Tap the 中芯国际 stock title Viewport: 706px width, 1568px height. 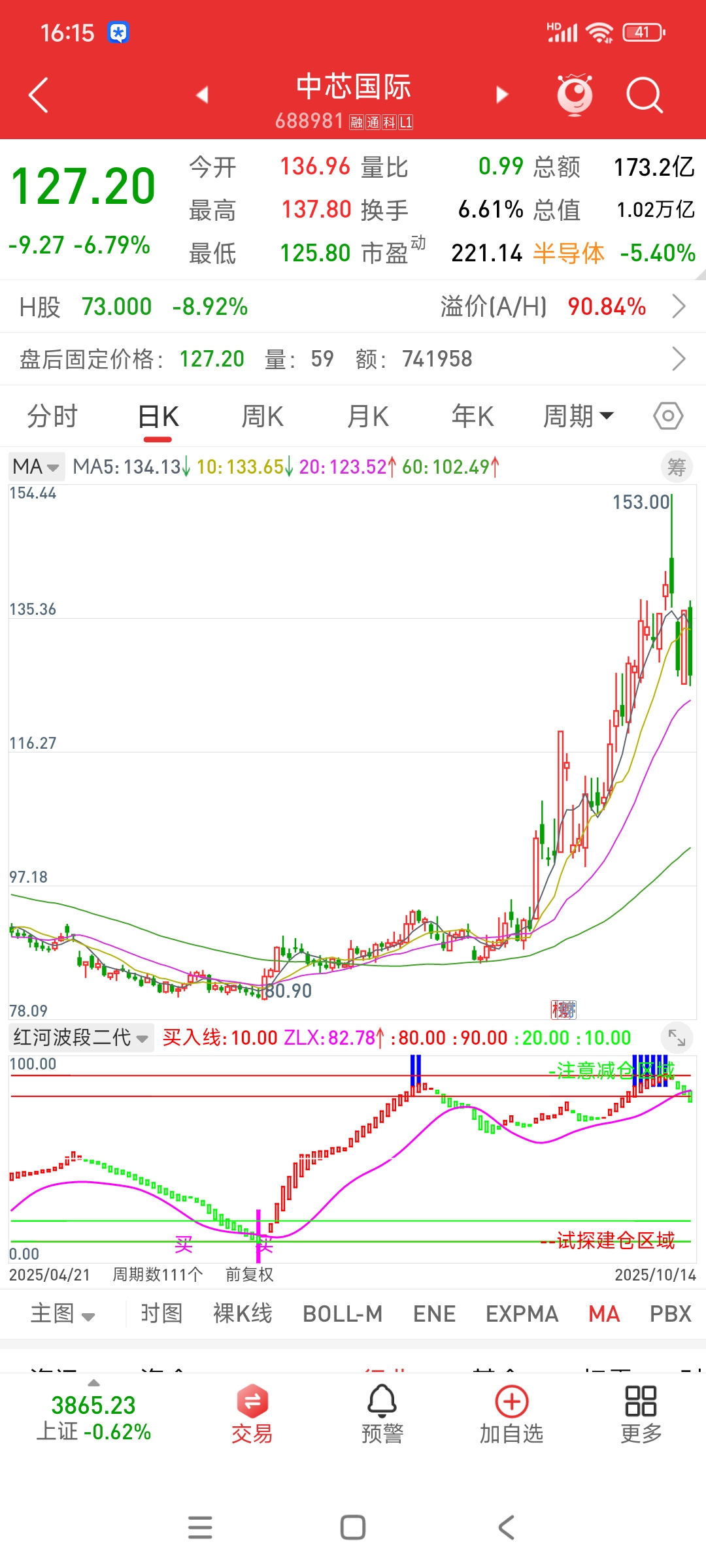(354, 87)
